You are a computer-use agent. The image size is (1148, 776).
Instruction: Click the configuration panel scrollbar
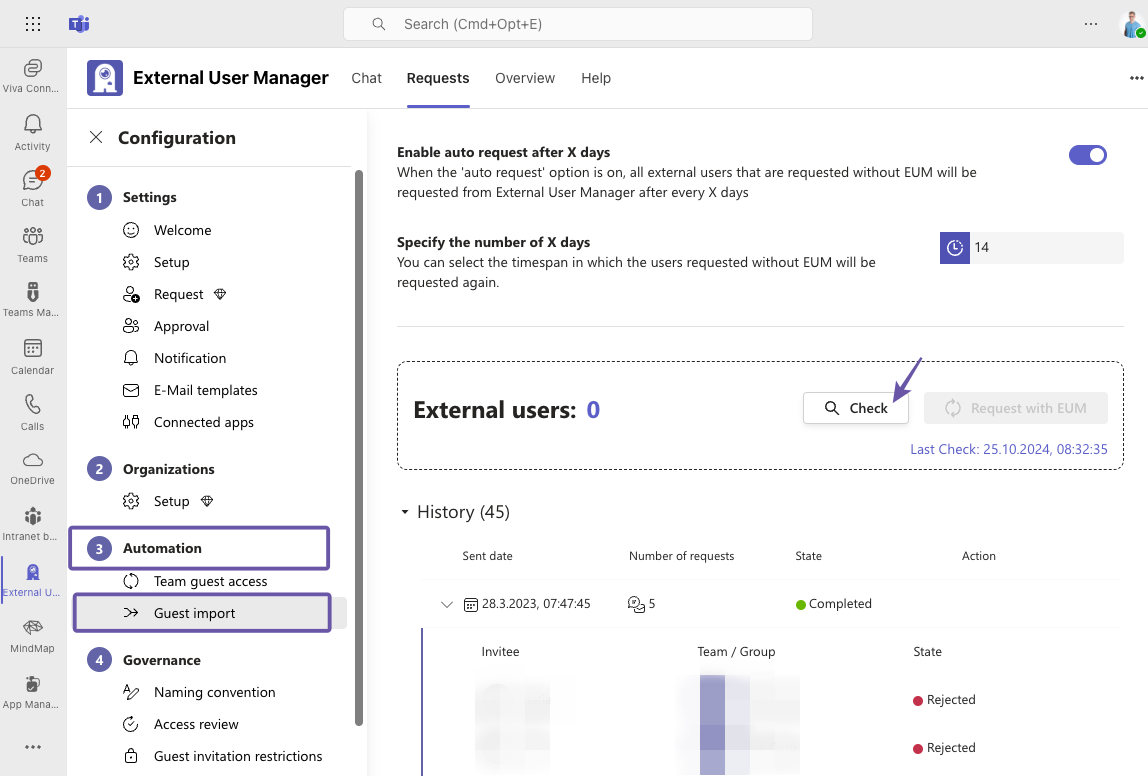(x=359, y=447)
